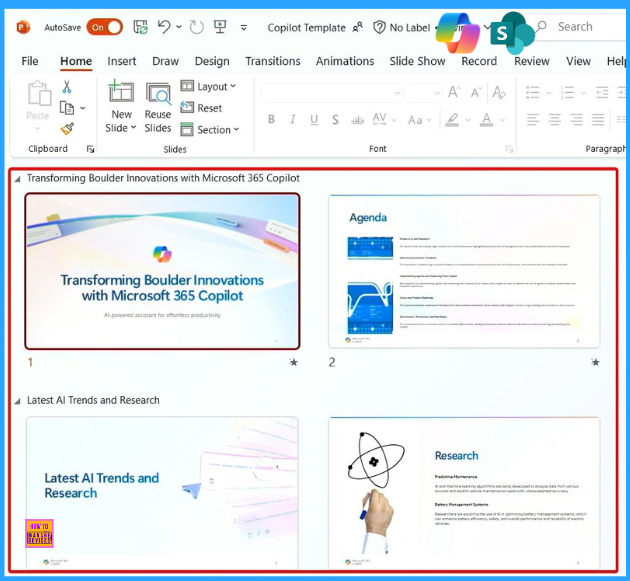Click the PowerPoint app logo icon
630x581 pixels.
[23, 27]
